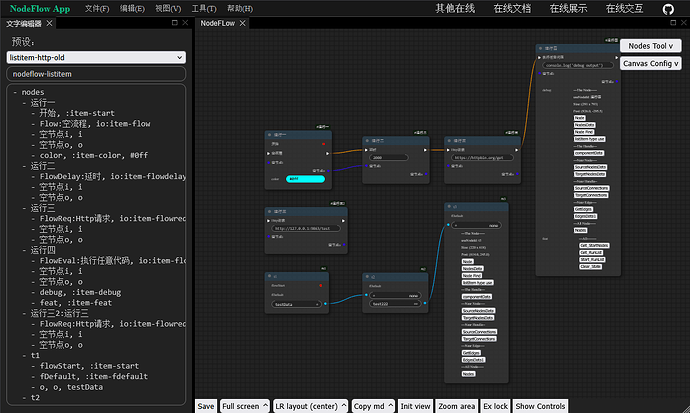
Task: Click 'debug, :item-debug' line in editor
Action: tap(80, 292)
